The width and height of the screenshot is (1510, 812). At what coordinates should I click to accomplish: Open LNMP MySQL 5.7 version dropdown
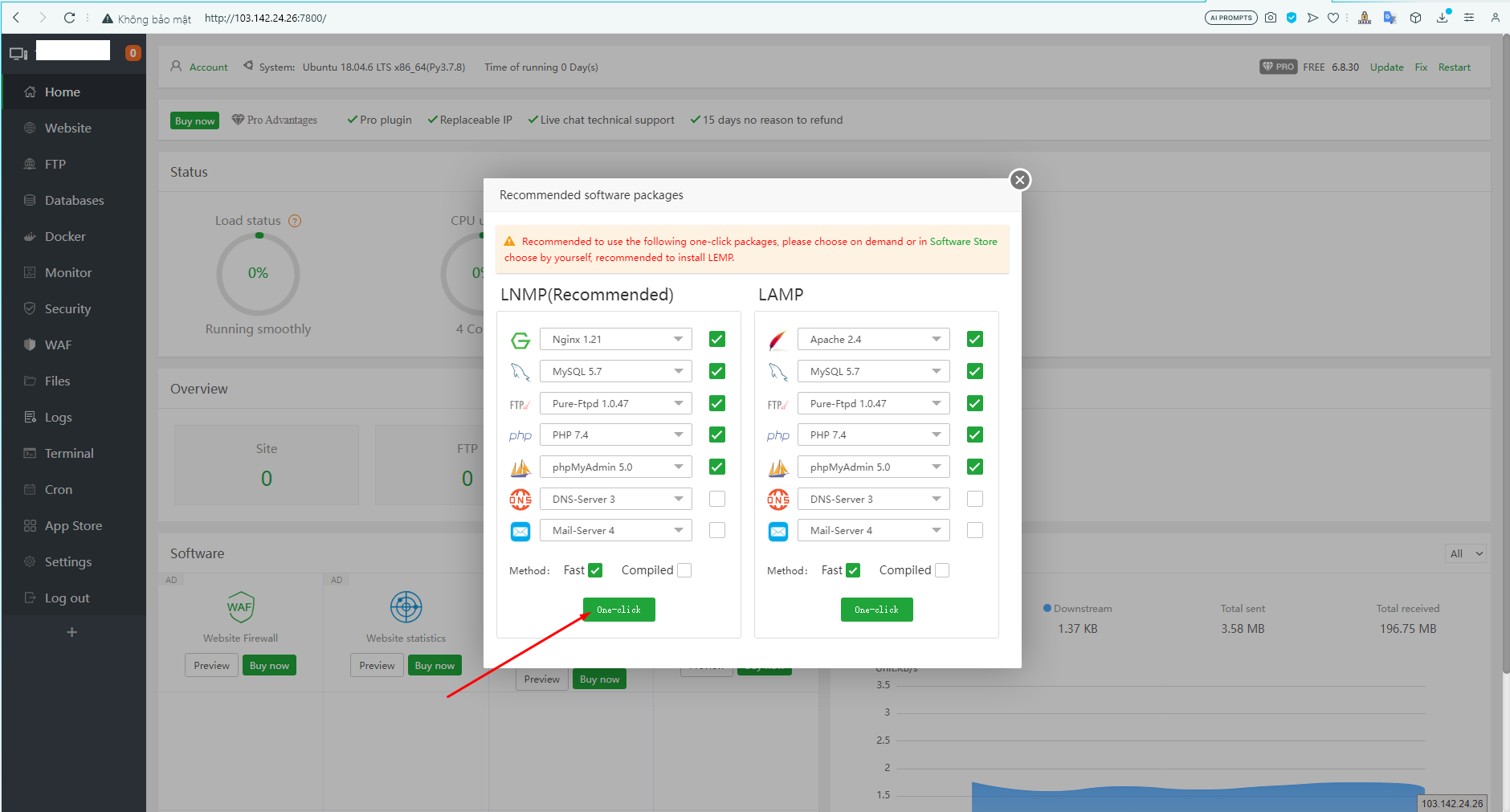pyautogui.click(x=616, y=371)
